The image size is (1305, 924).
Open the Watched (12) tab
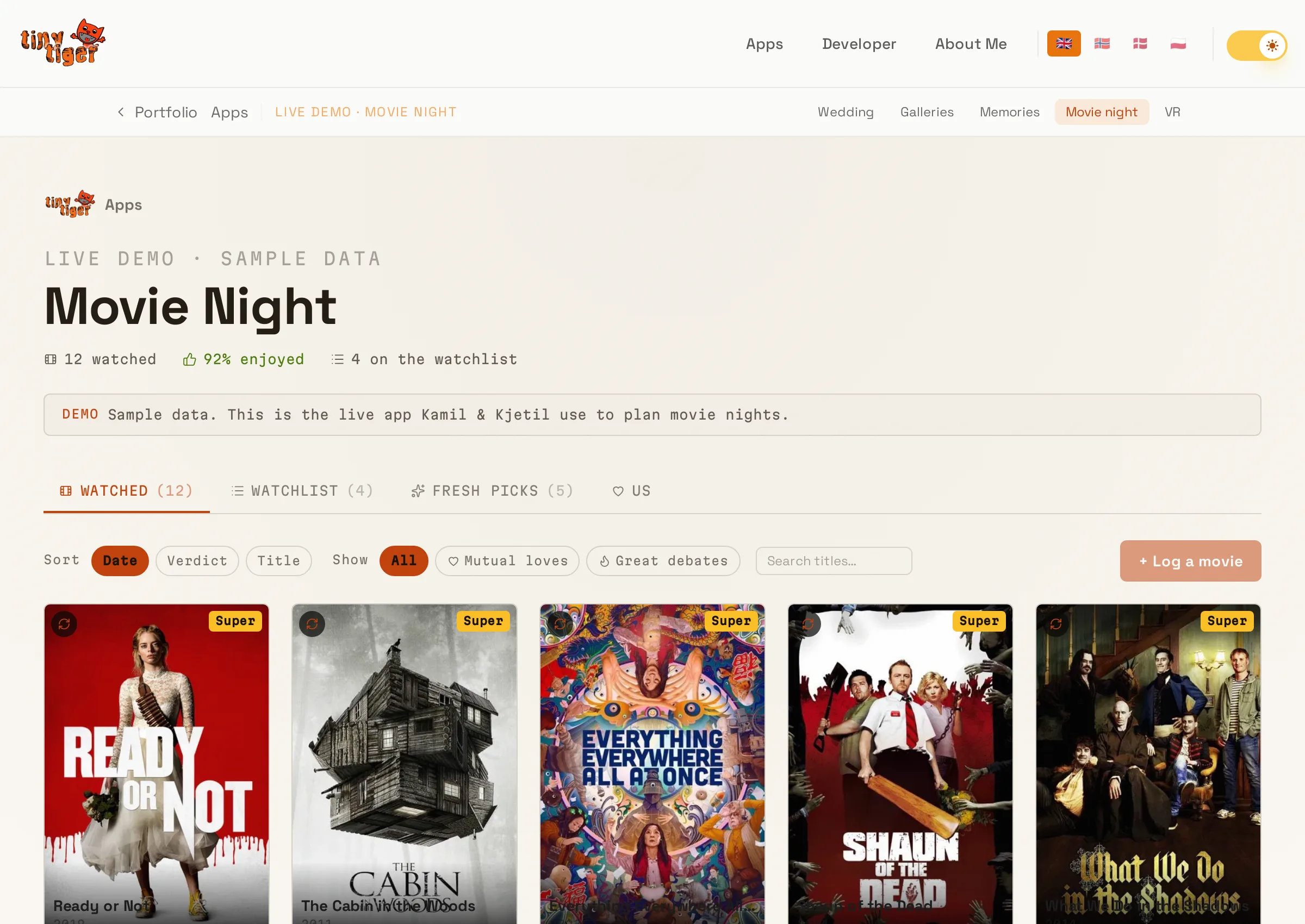pos(126,490)
